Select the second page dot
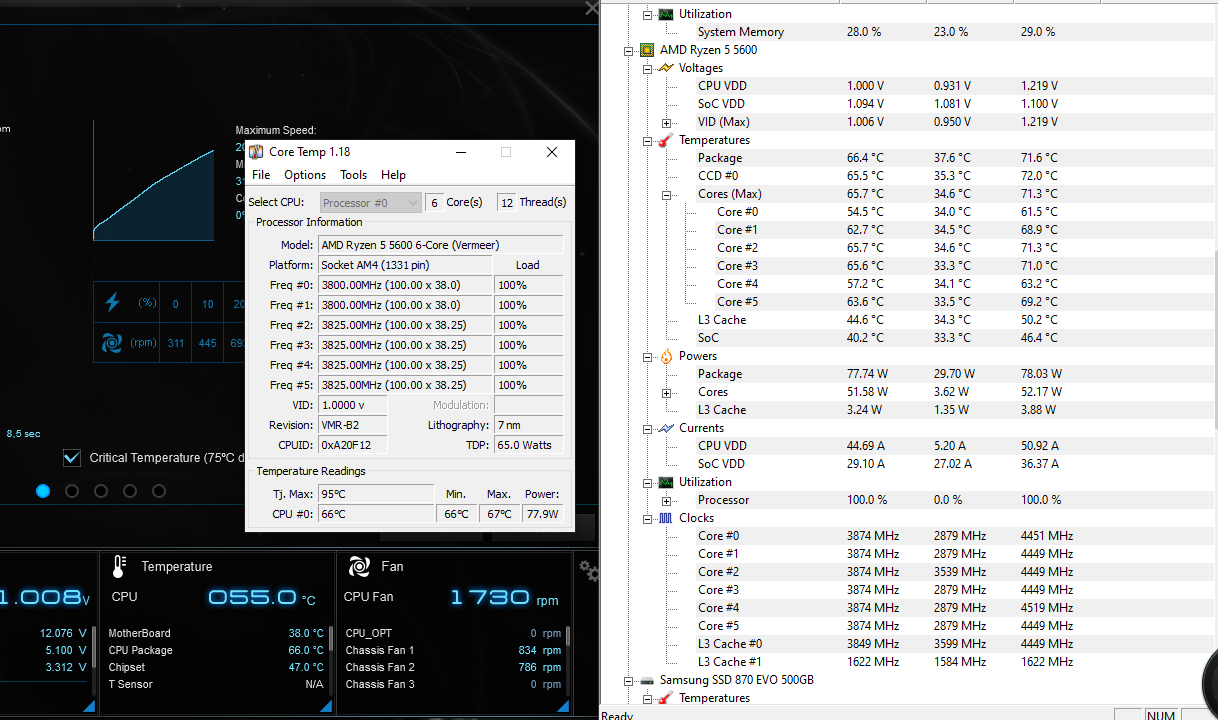This screenshot has width=1218, height=720. [x=72, y=491]
